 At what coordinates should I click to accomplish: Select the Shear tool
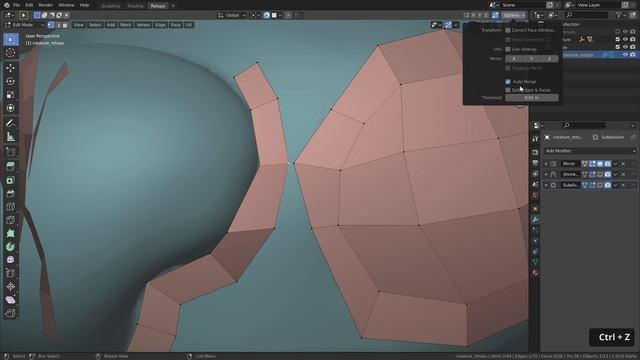click(x=11, y=300)
